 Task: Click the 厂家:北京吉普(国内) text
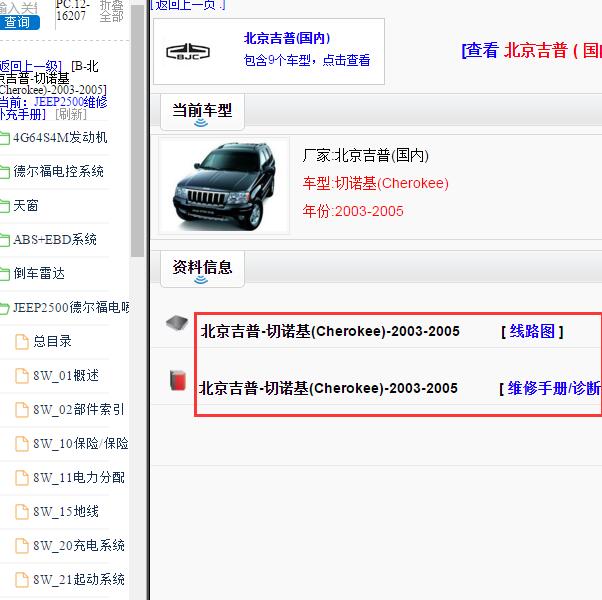point(366,155)
